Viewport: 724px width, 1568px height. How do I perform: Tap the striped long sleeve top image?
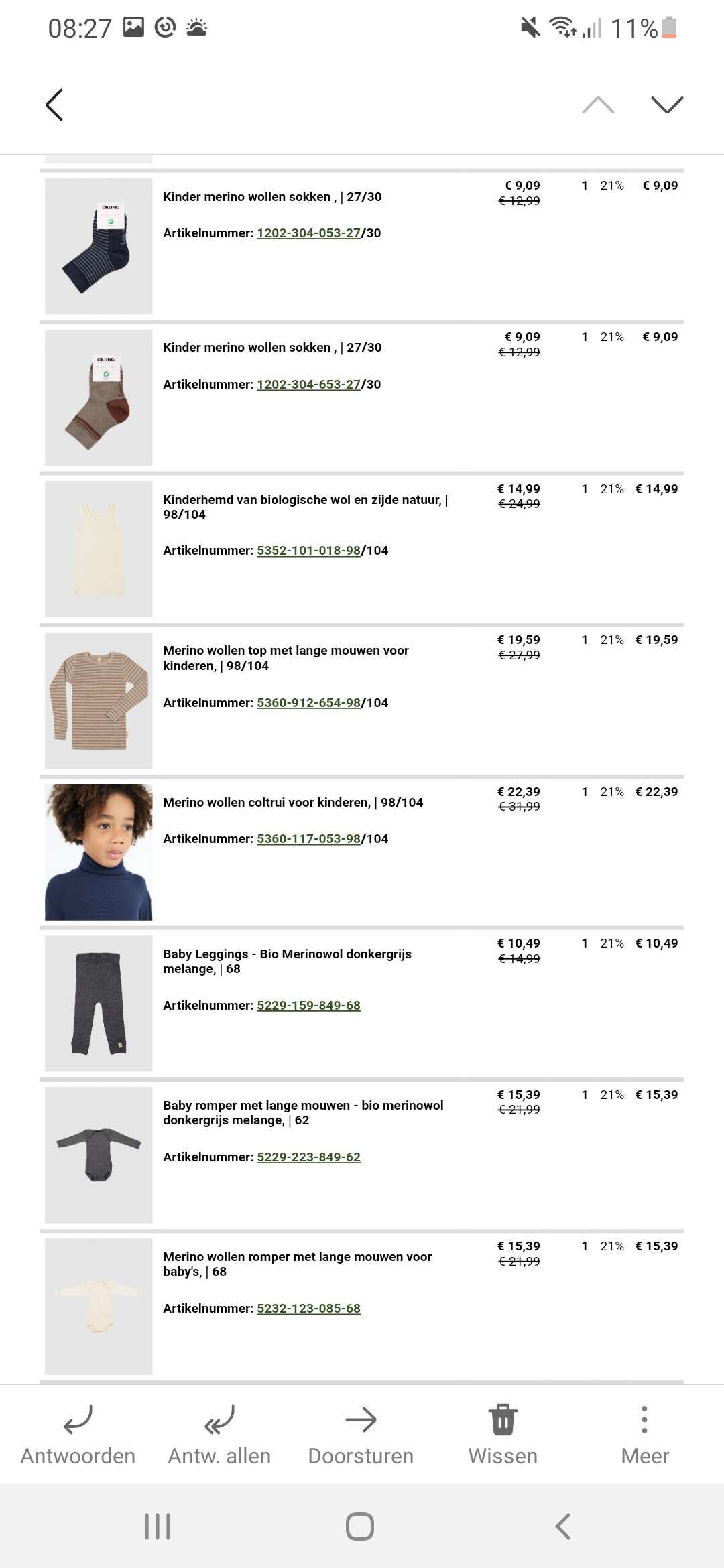point(99,701)
